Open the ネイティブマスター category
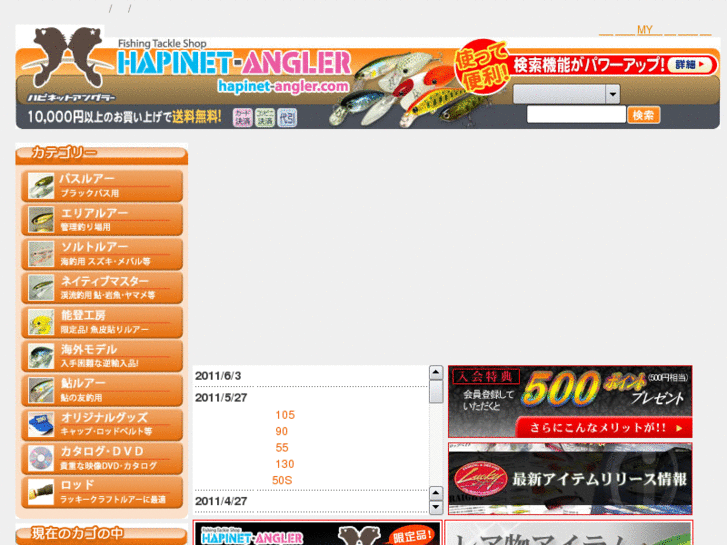The width and height of the screenshot is (727, 545). [x=102, y=288]
